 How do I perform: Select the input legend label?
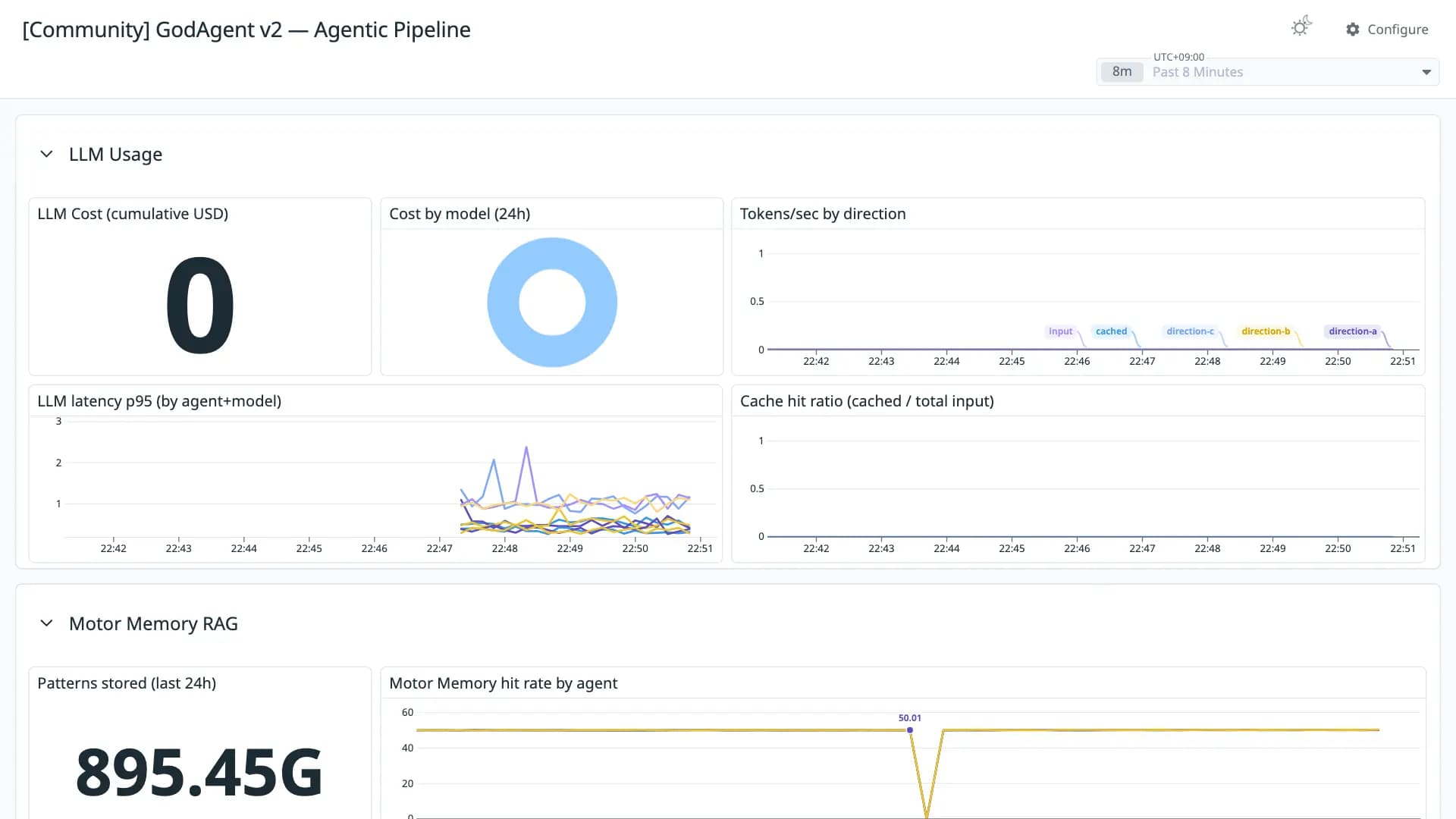tap(1060, 331)
